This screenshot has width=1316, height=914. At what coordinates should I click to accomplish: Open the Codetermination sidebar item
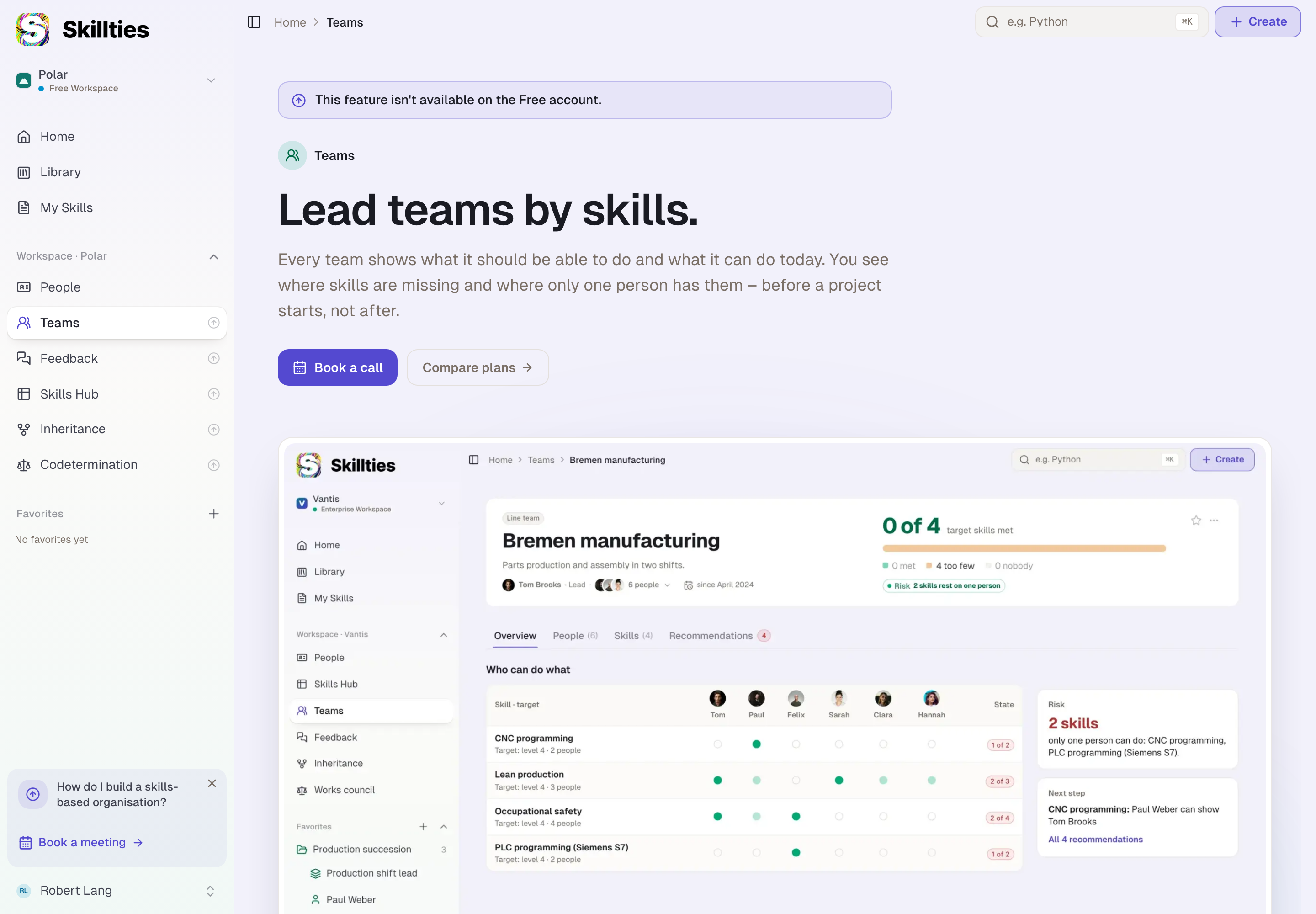pyautogui.click(x=117, y=464)
